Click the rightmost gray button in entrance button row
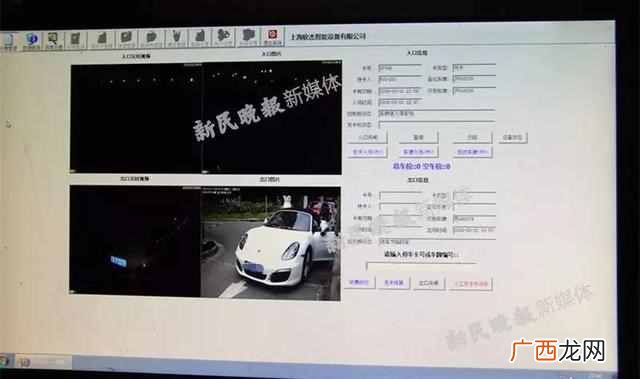The width and height of the screenshot is (640, 379). (513, 137)
